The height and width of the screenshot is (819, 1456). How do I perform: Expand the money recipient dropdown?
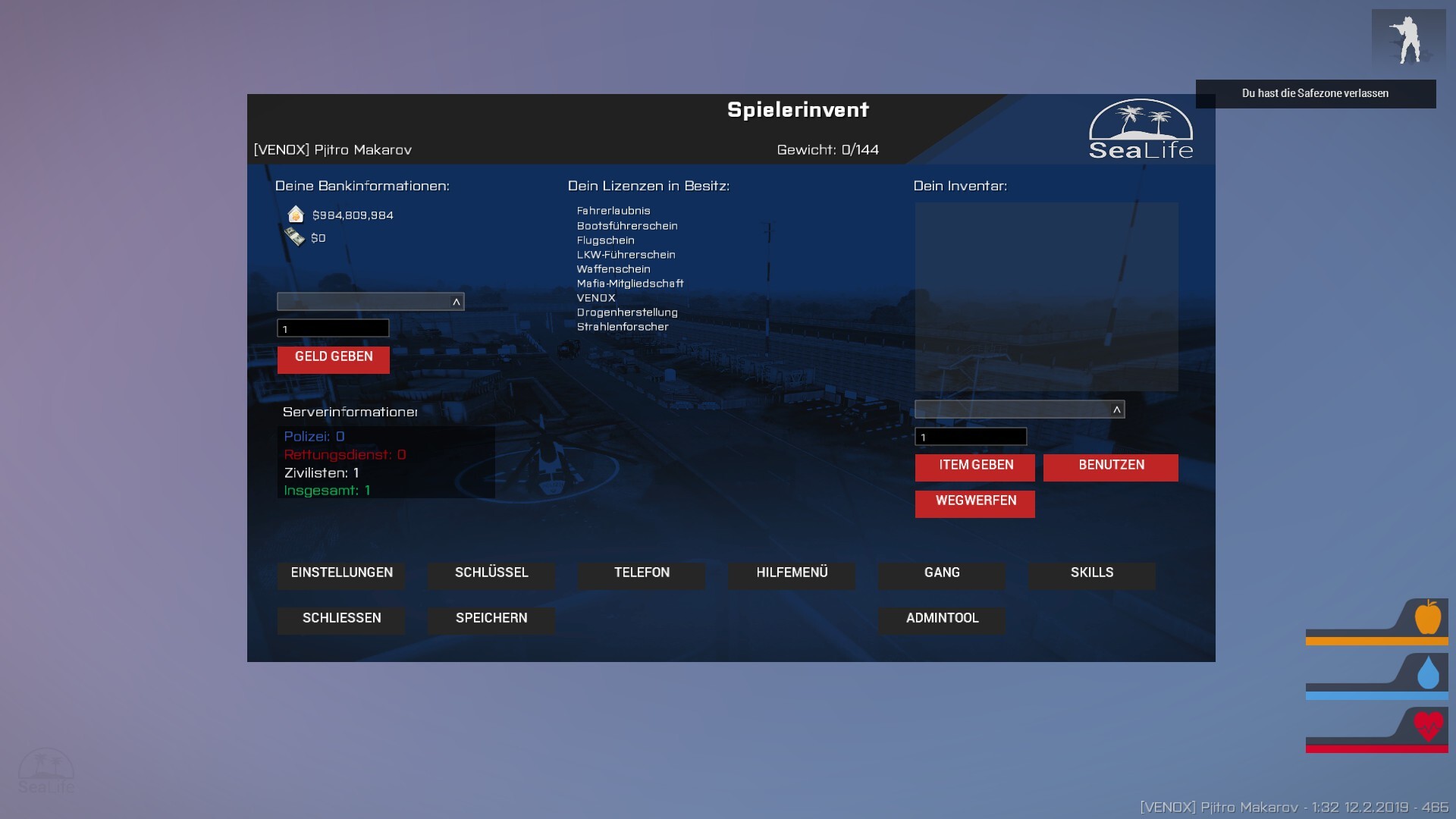456,302
